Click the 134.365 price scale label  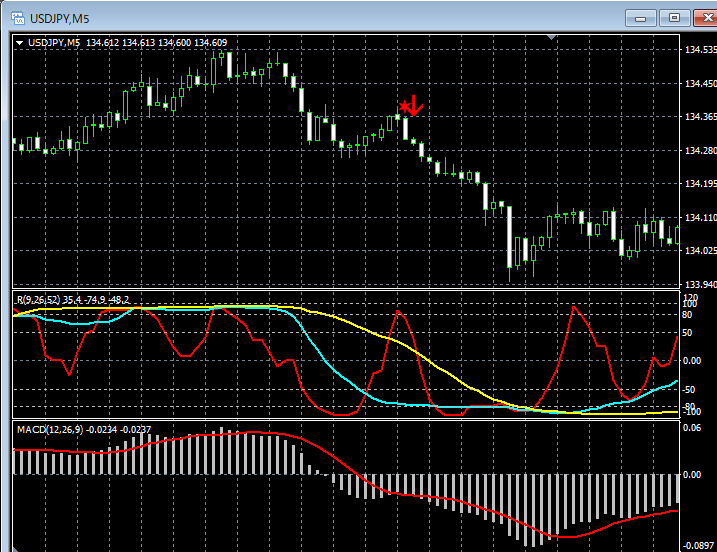click(701, 117)
